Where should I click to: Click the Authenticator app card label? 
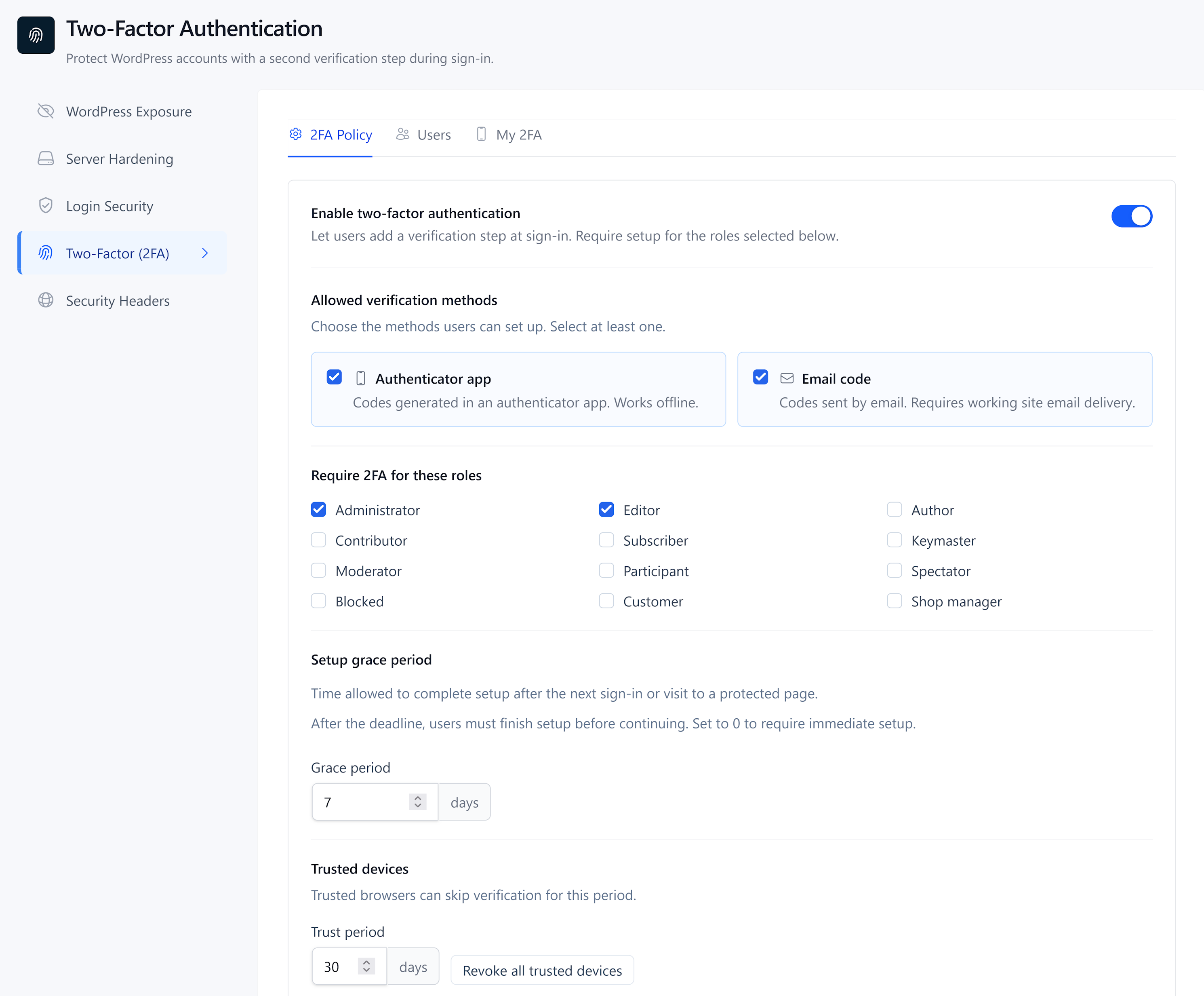click(434, 379)
